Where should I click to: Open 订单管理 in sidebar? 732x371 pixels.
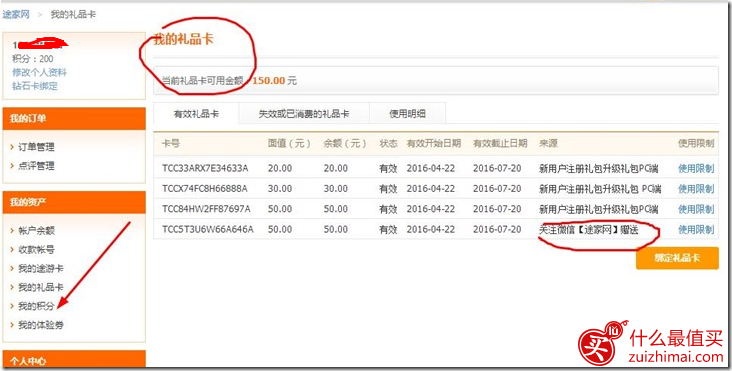click(x=36, y=147)
